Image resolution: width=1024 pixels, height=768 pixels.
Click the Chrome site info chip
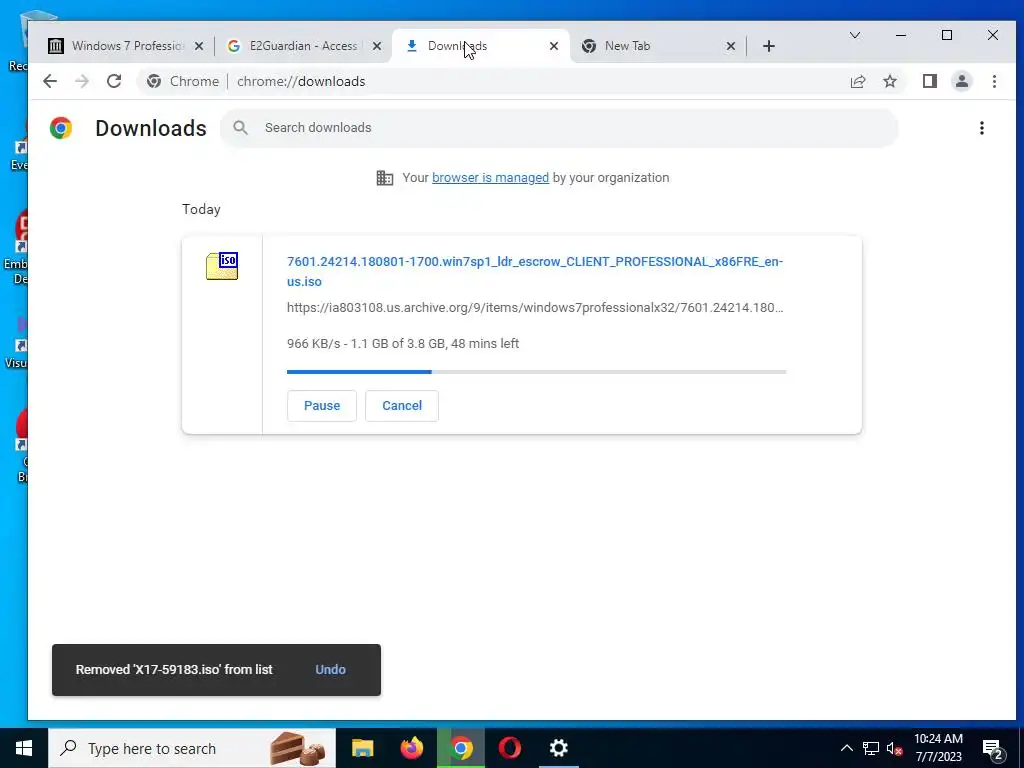(183, 81)
